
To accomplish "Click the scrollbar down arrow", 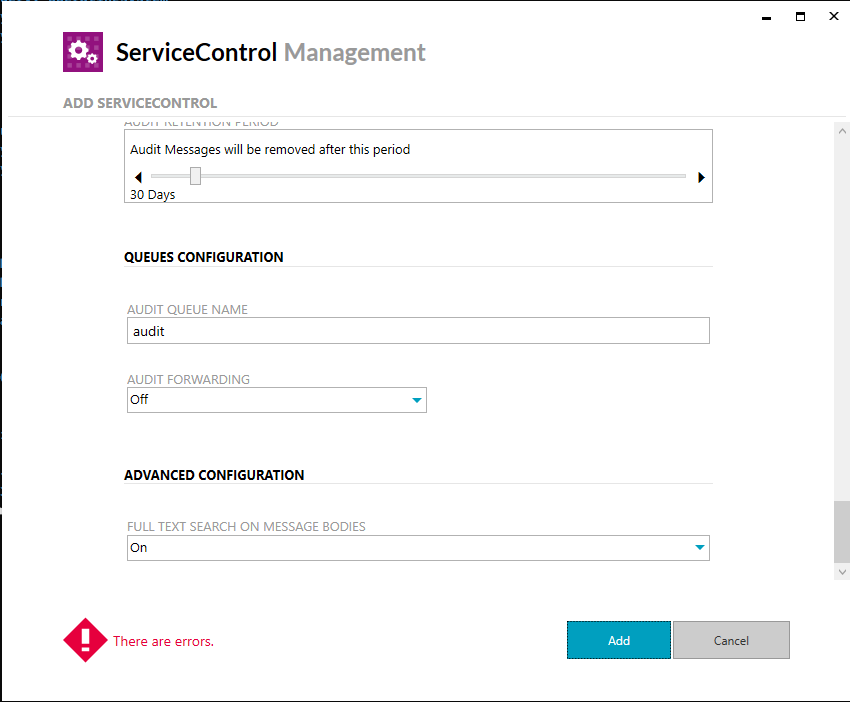I will pos(841,570).
